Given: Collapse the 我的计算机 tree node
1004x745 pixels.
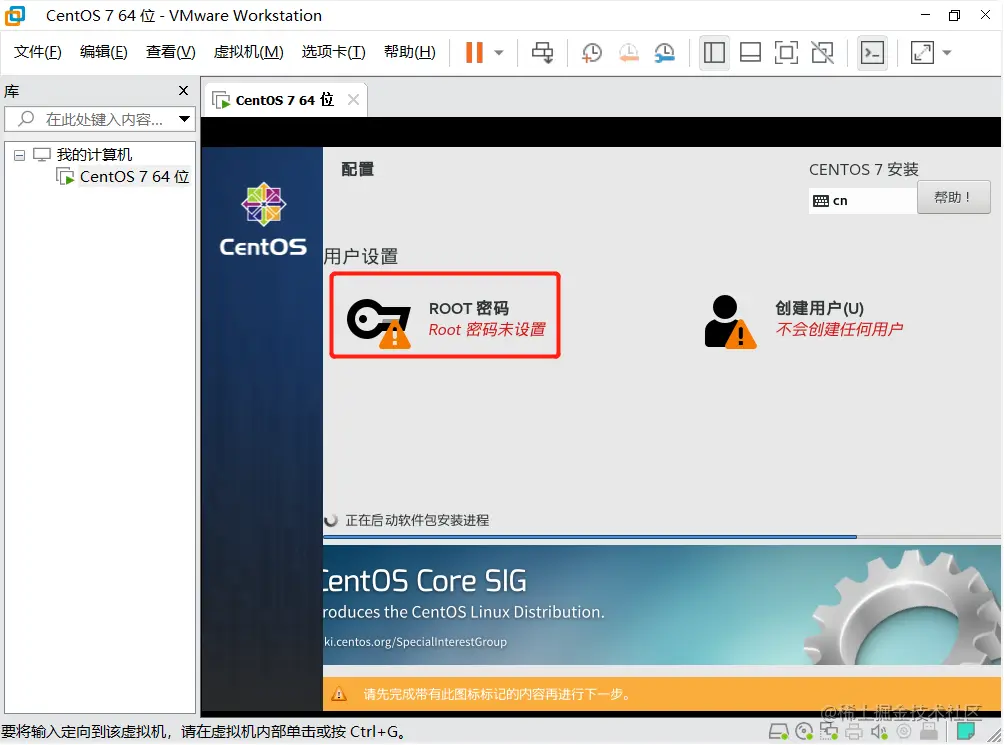Looking at the screenshot, I should click(18, 154).
